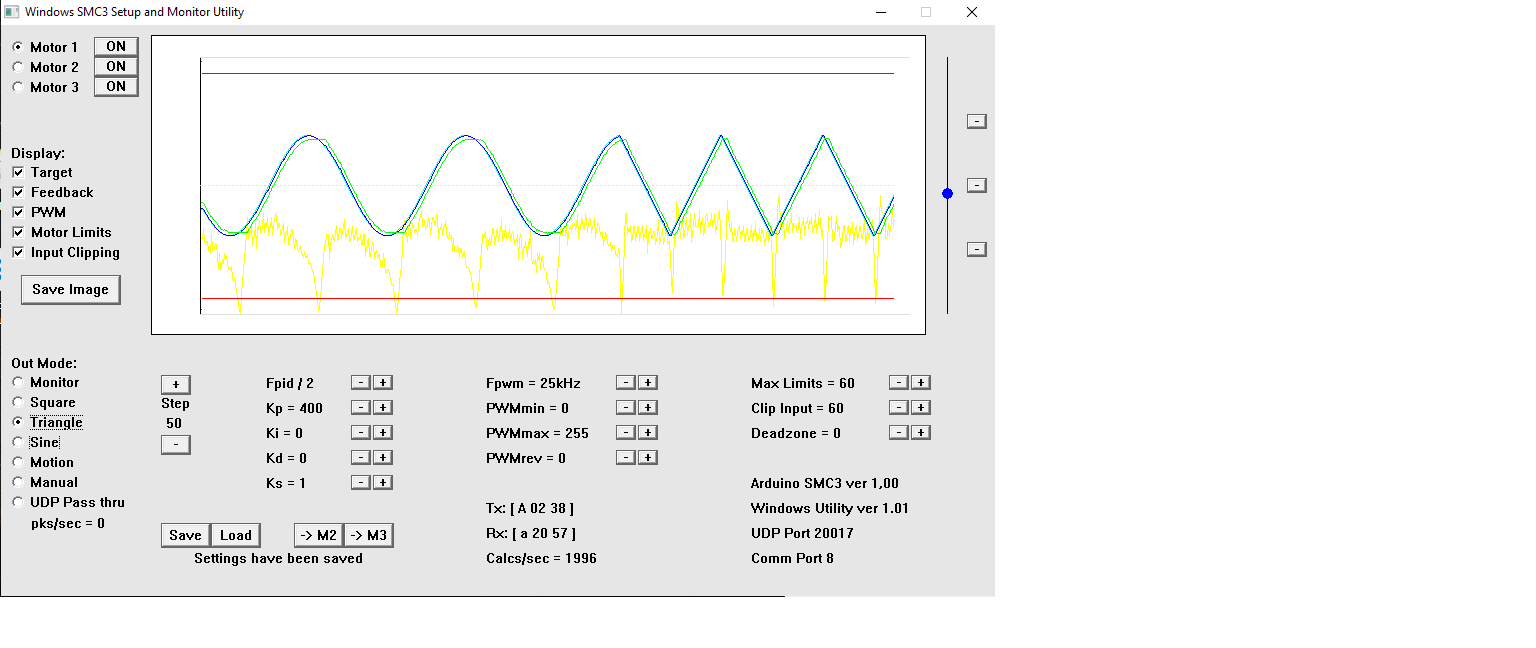This screenshot has width=1536, height=648.
Task: Decrease the Ki value with minus button
Action: [361, 433]
